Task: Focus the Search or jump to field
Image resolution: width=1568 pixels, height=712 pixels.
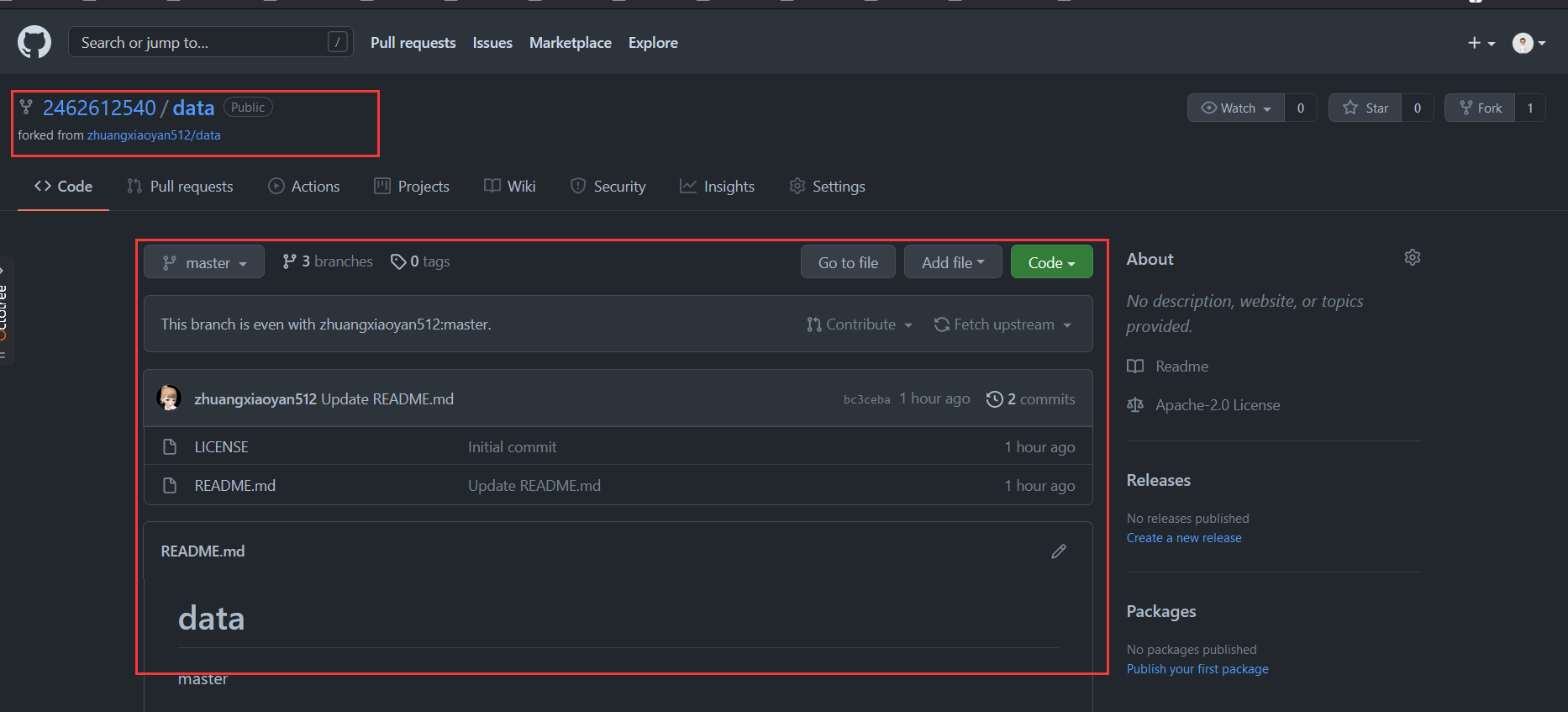Action: click(210, 42)
